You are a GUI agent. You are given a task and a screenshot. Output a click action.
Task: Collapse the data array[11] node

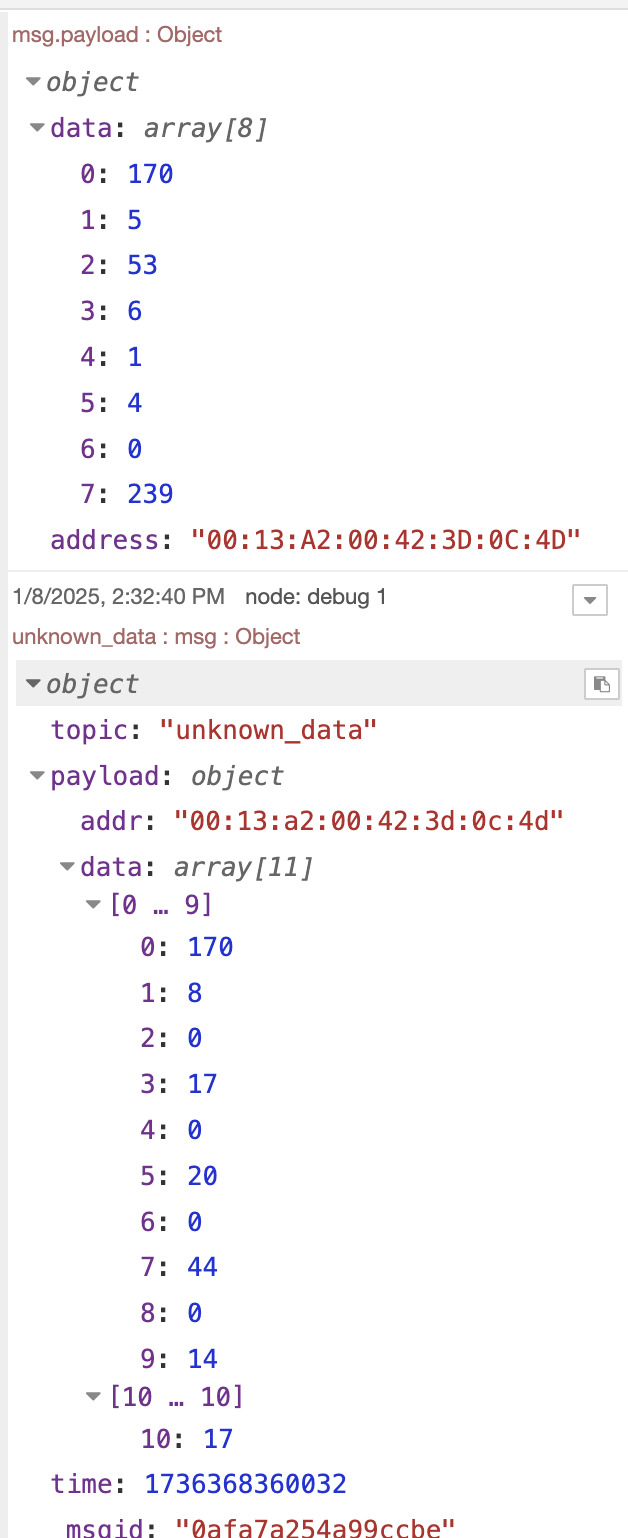coord(68,867)
